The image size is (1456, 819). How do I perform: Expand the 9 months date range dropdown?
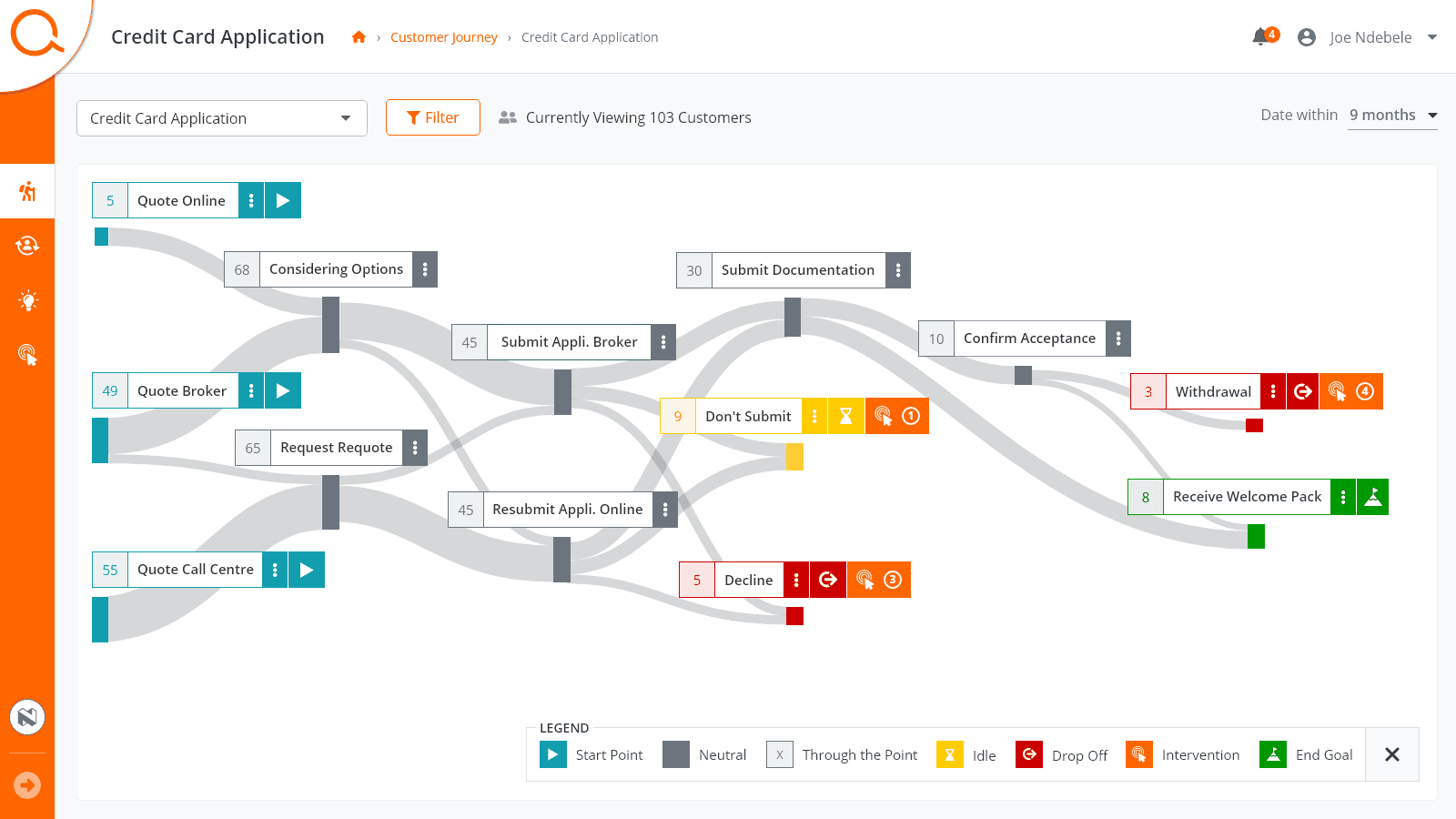(x=1392, y=116)
